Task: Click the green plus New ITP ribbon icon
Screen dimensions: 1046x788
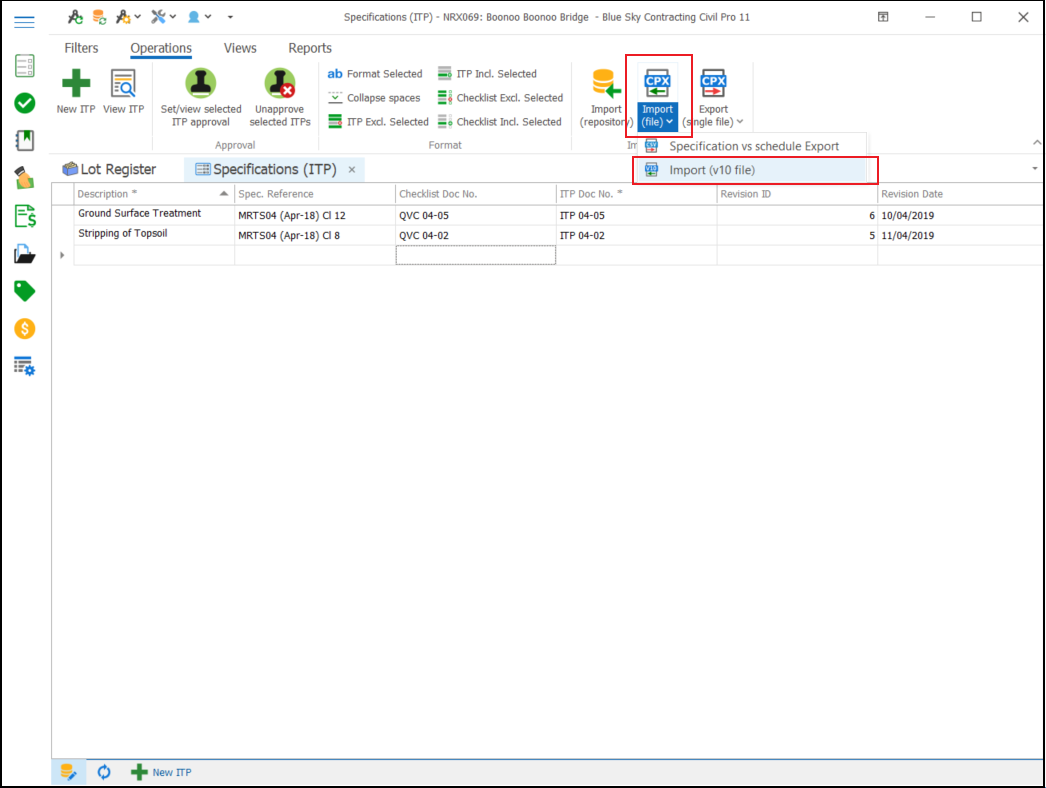Action: [75, 84]
